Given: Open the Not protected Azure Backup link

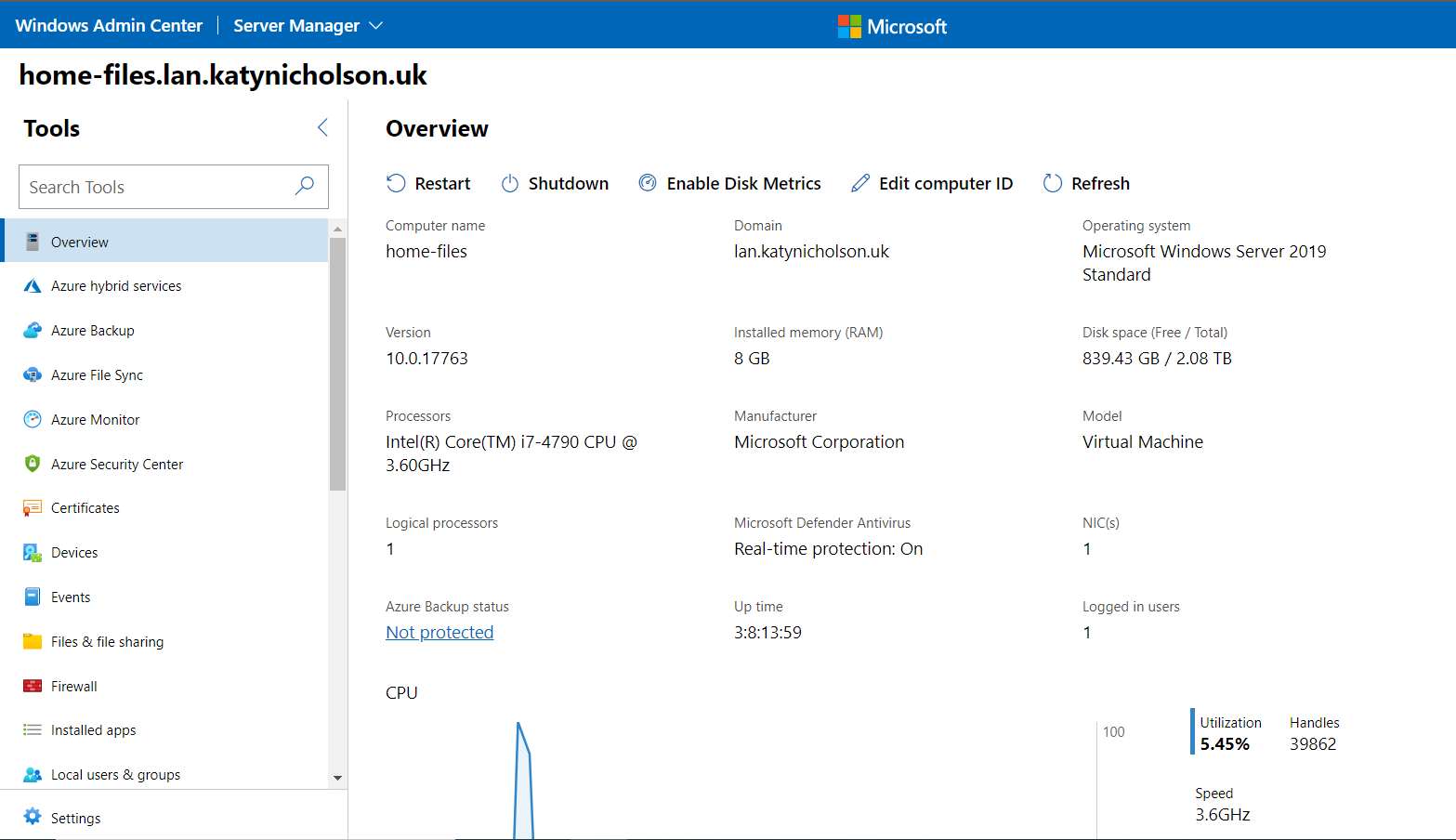Looking at the screenshot, I should (439, 632).
